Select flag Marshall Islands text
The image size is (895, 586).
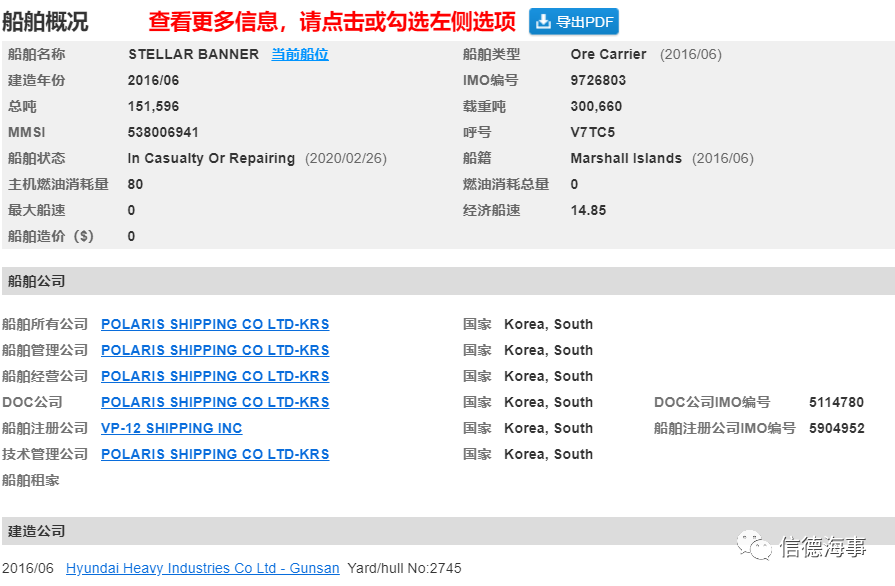pyautogui.click(x=626, y=159)
